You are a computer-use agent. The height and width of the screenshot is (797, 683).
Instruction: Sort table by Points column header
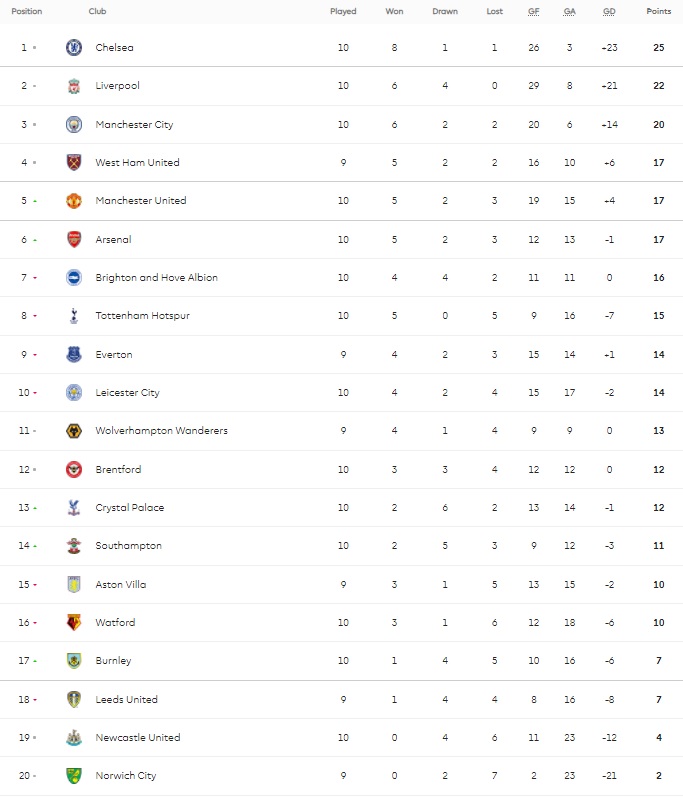(x=658, y=12)
